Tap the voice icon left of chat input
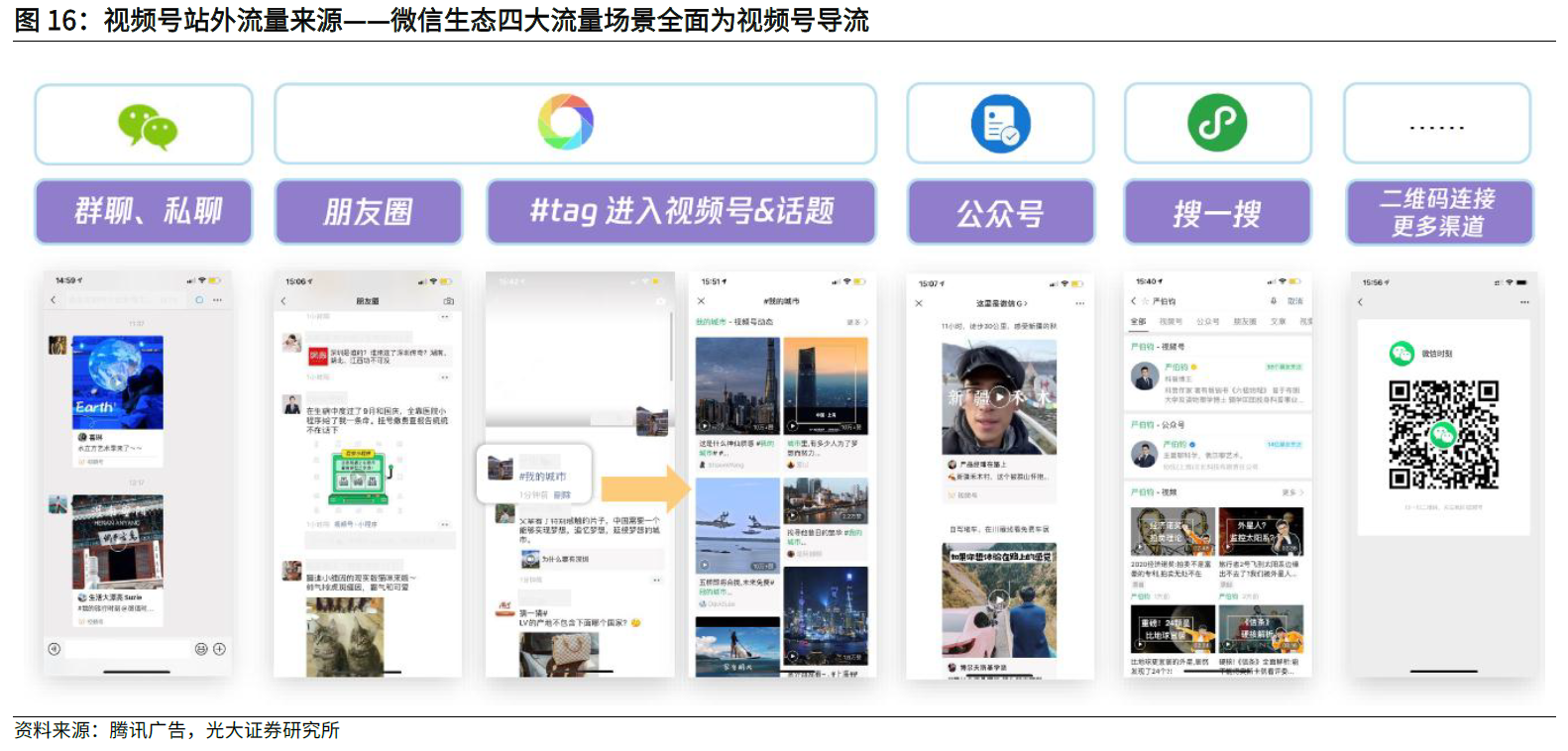This screenshot has width=1568, height=751. (55, 649)
